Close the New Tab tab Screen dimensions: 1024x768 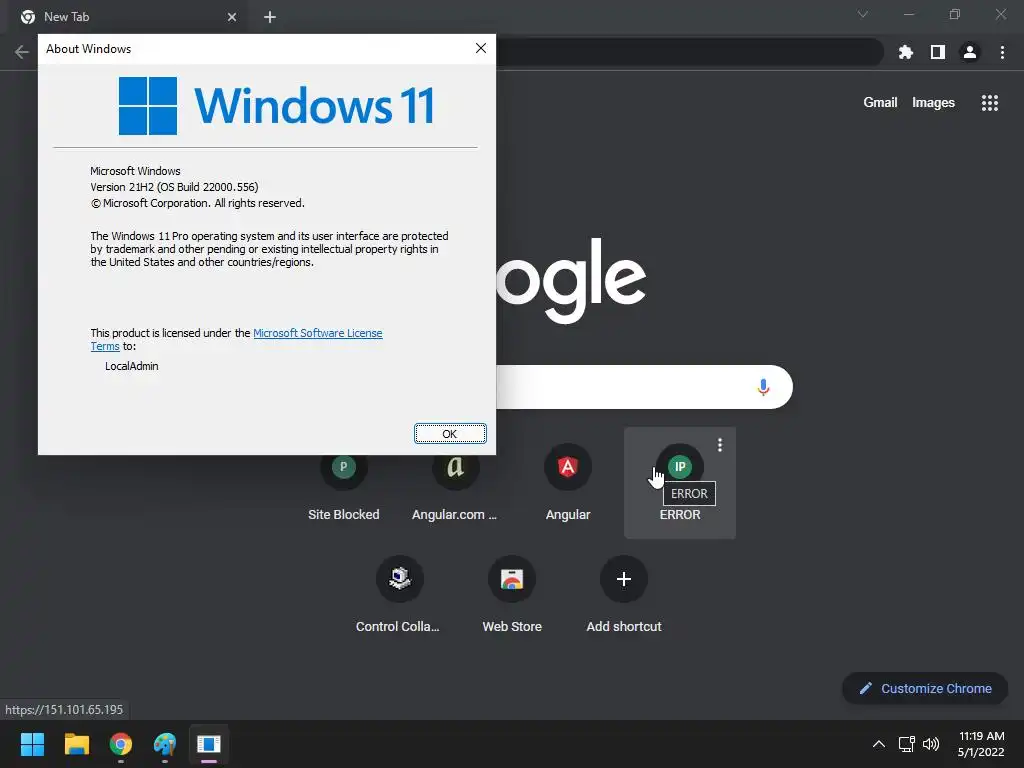(x=232, y=17)
